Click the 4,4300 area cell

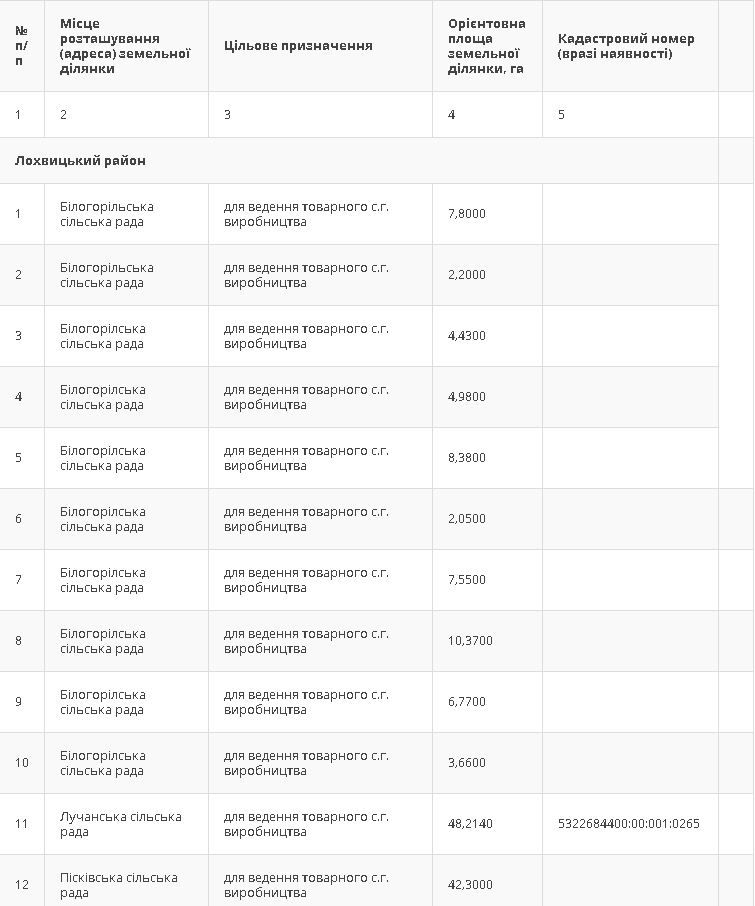[x=467, y=336]
